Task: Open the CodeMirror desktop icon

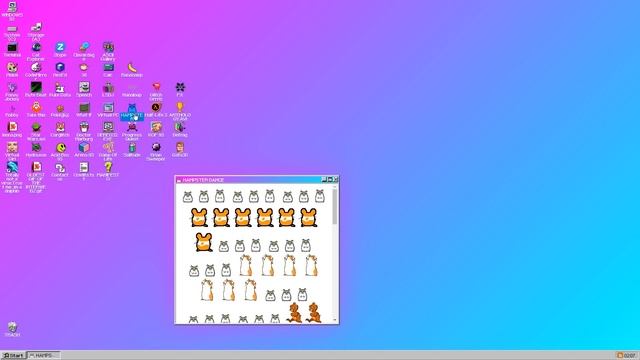Action: 36,72
